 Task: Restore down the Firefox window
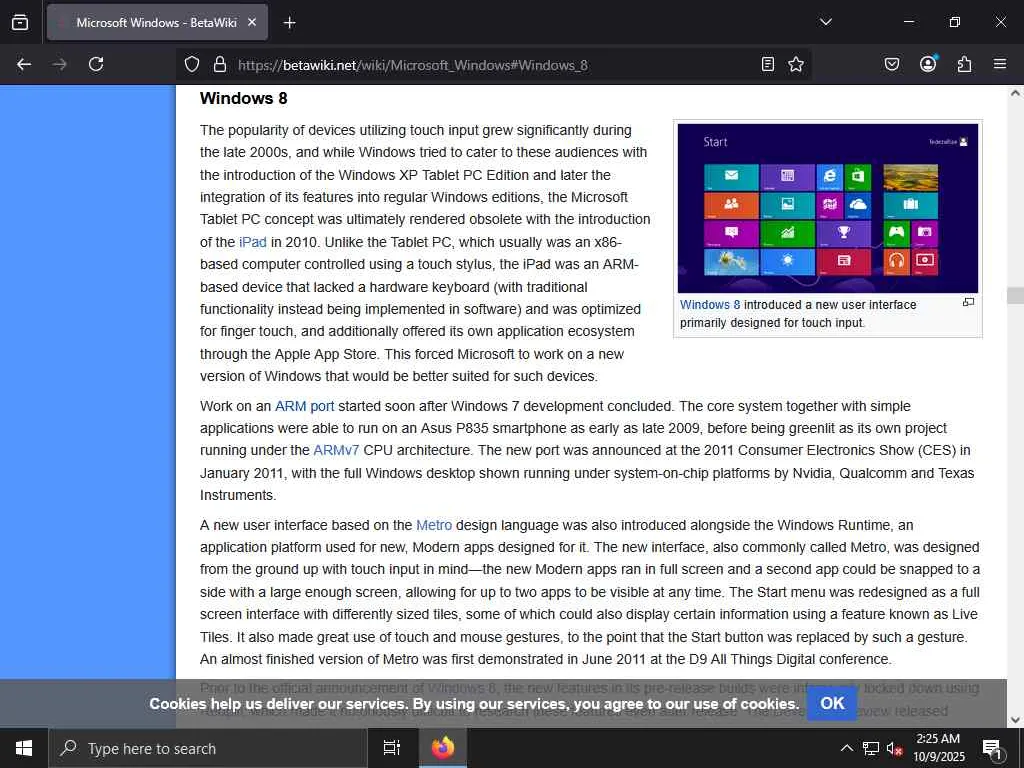point(955,22)
